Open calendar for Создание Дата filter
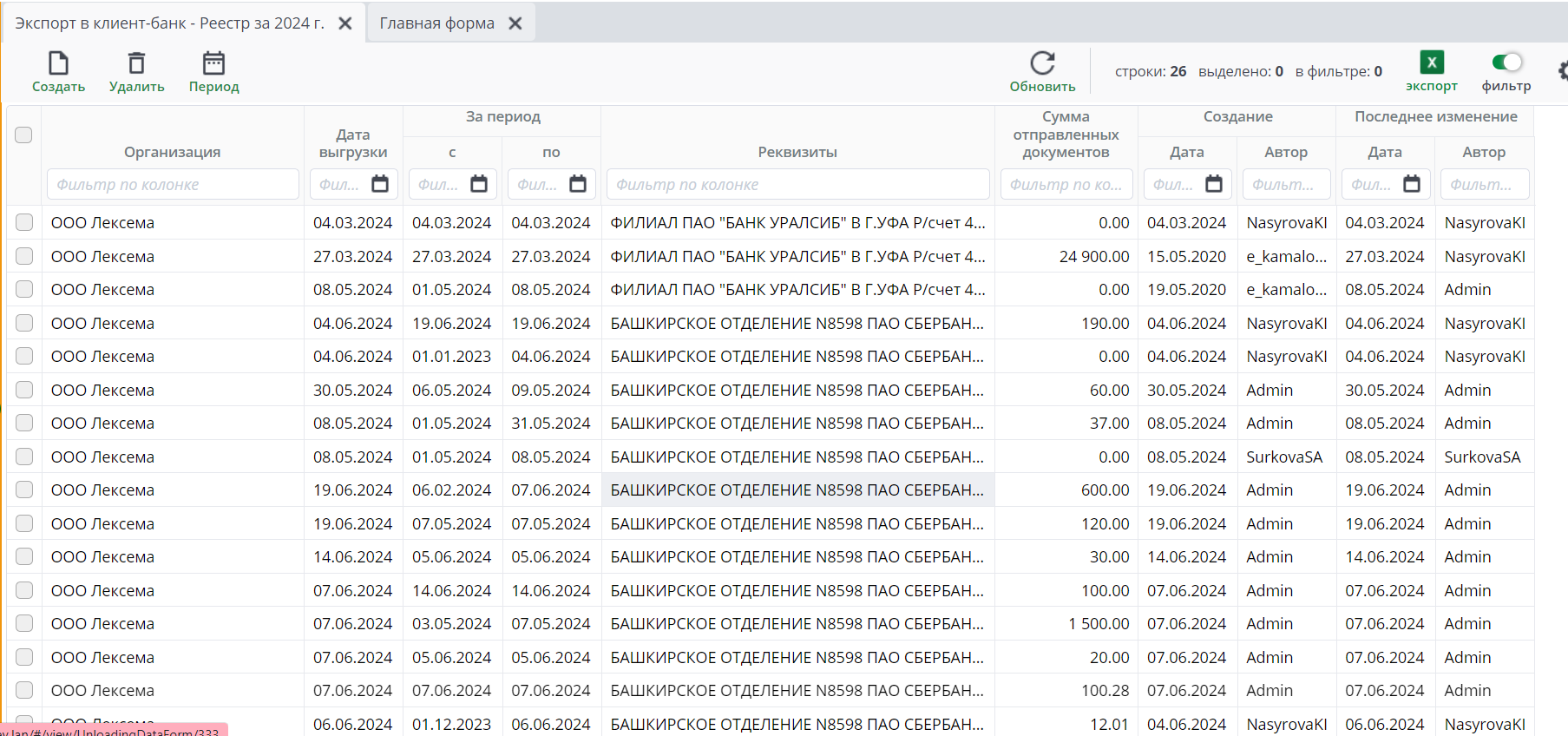Image resolution: width=1568 pixels, height=736 pixels. click(x=1214, y=184)
